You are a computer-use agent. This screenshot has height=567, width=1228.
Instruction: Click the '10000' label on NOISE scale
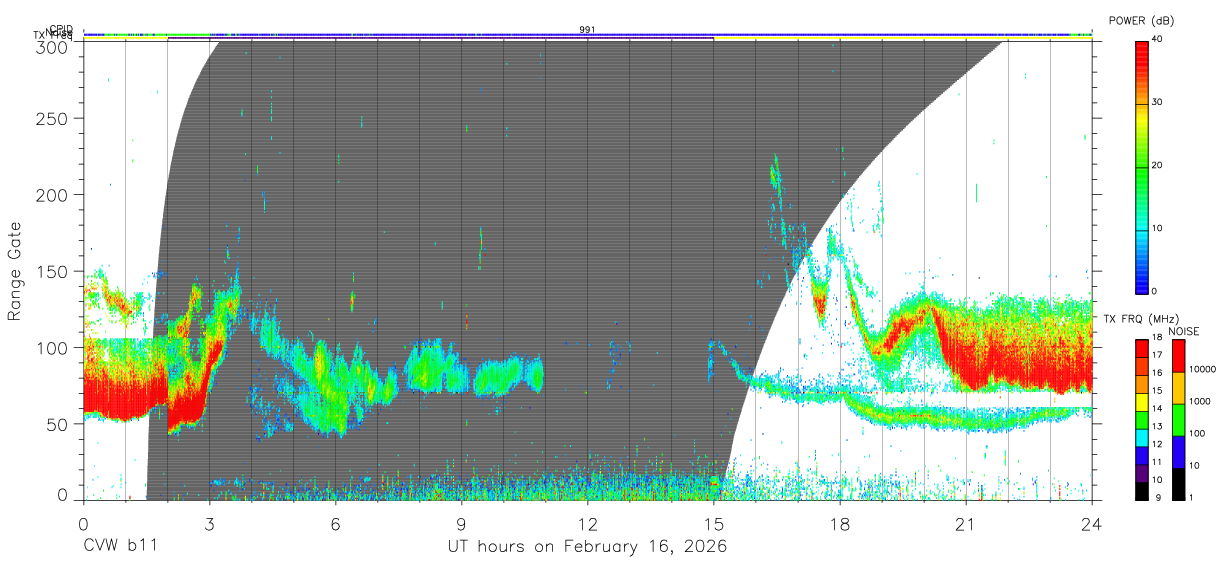tap(1202, 369)
